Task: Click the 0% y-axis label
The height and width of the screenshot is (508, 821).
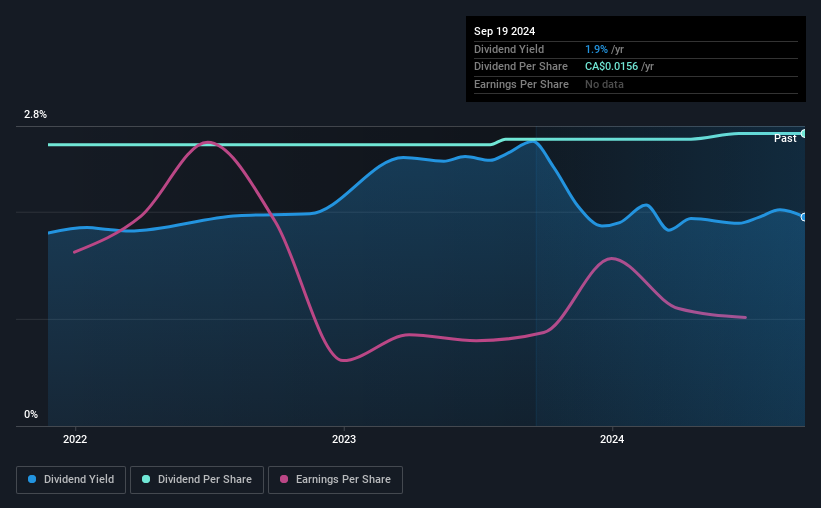Action: coord(31,414)
